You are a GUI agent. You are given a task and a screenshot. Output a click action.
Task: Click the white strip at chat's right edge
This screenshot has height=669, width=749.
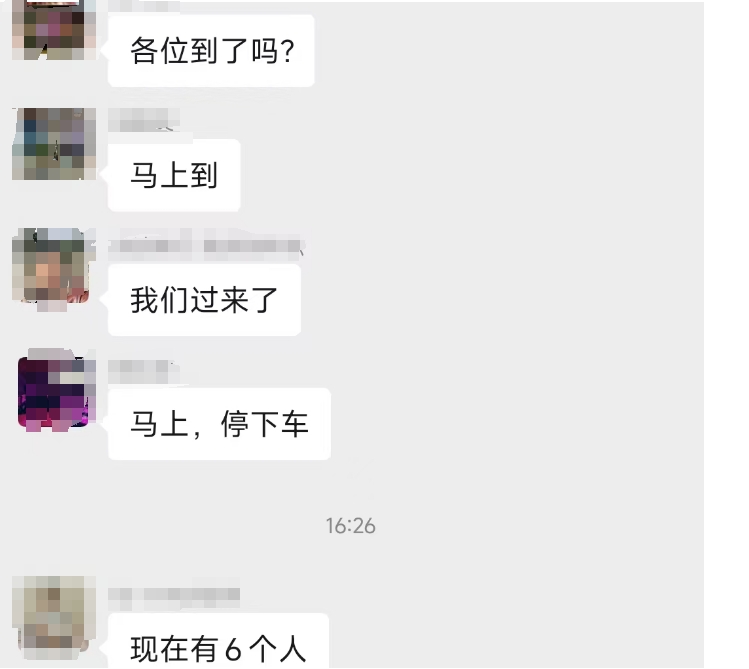(726, 334)
